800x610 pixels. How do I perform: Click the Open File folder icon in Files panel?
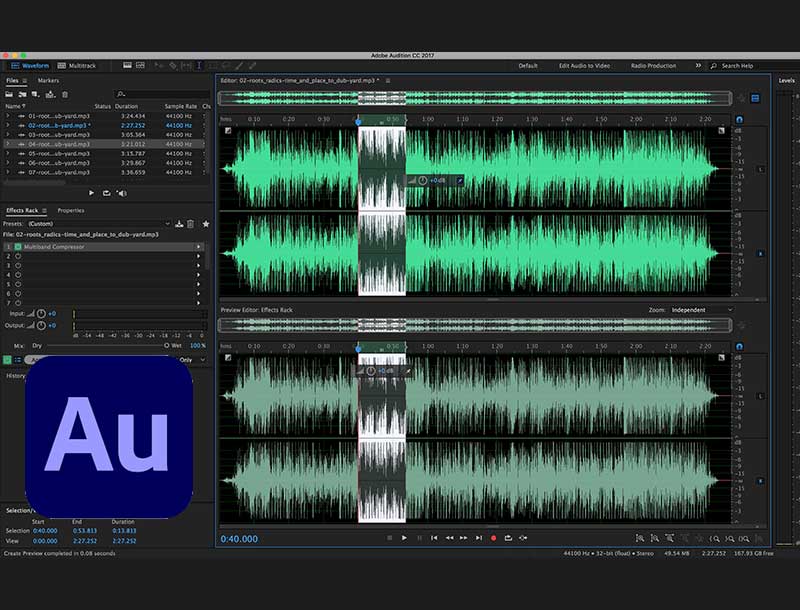tap(10, 94)
